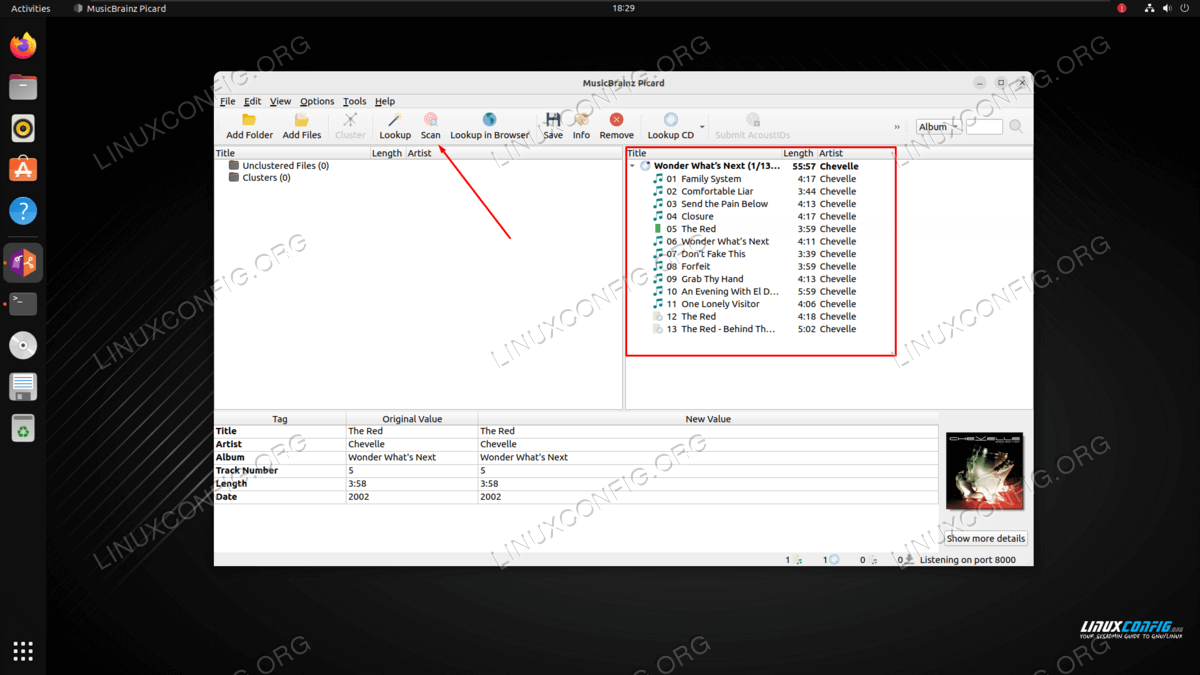Screen dimensions: 1200x675
Task: Select the Unclustered Files (0) item
Action: pos(279,165)
